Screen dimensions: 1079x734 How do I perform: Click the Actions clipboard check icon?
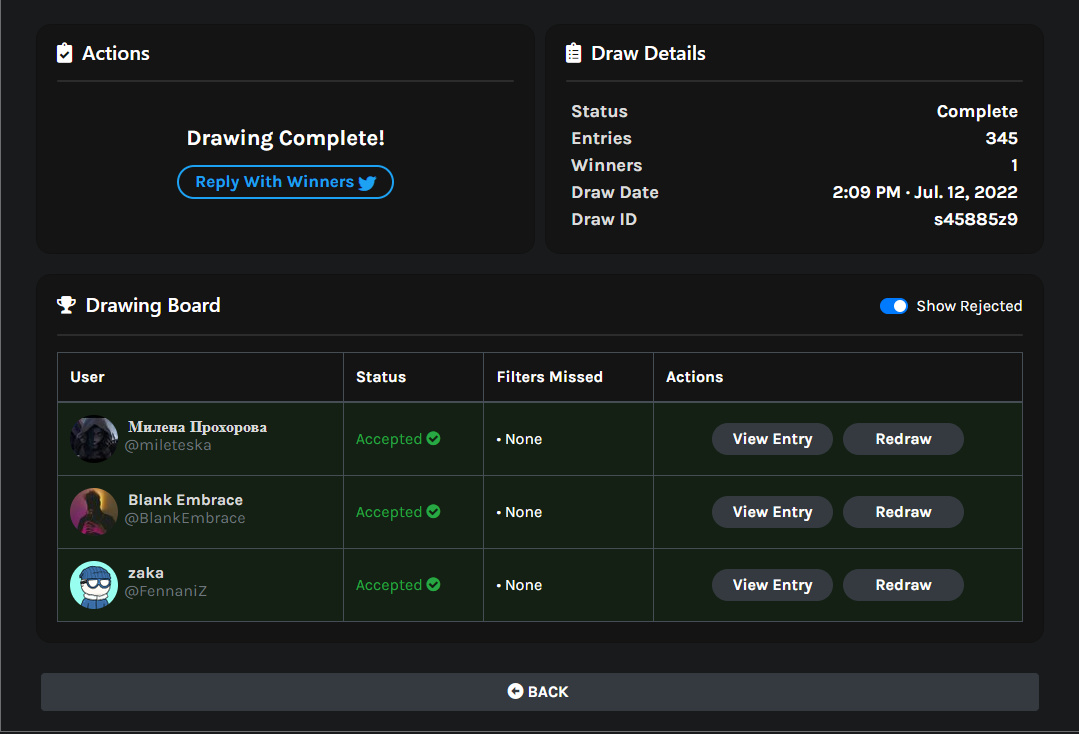coord(65,53)
